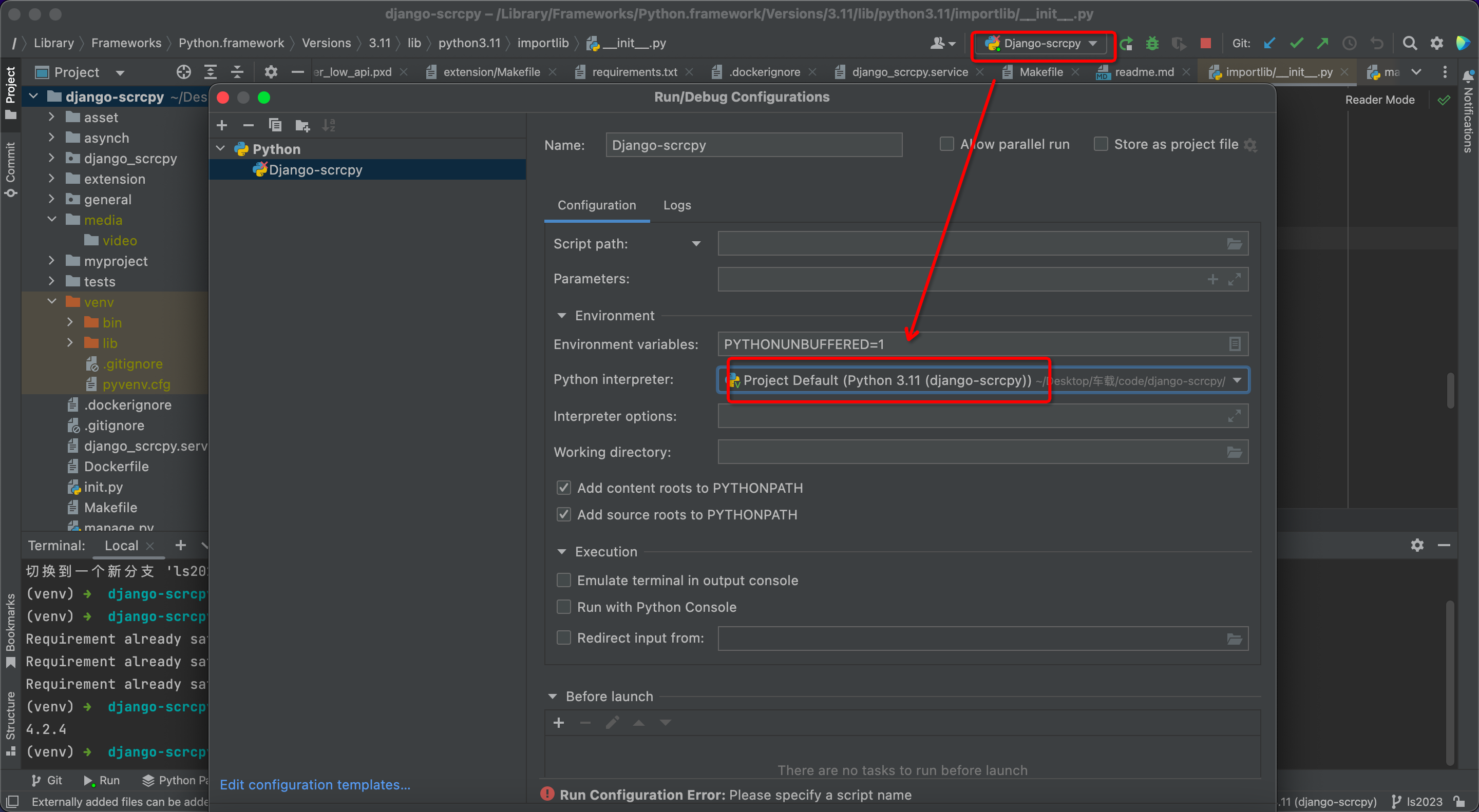Screen dimensions: 1479x812
Task: Open Search Everywhere magnifier icon
Action: 1410,44
